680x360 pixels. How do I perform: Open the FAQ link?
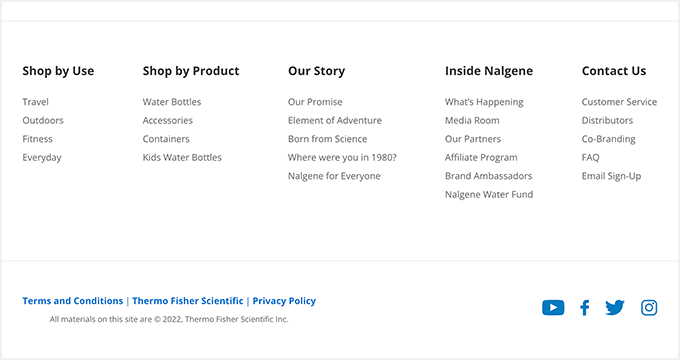click(590, 157)
